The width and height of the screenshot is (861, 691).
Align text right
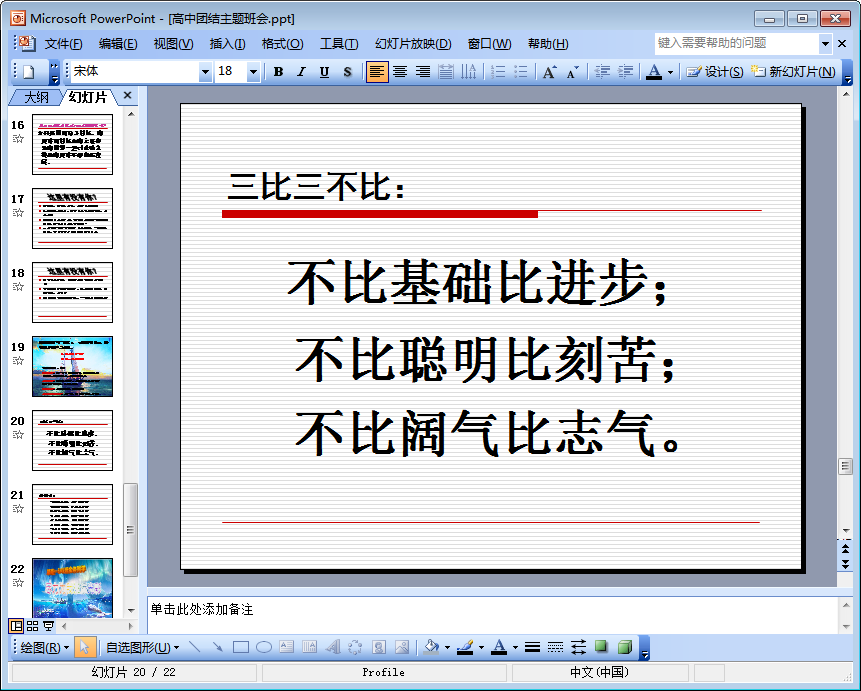click(422, 72)
